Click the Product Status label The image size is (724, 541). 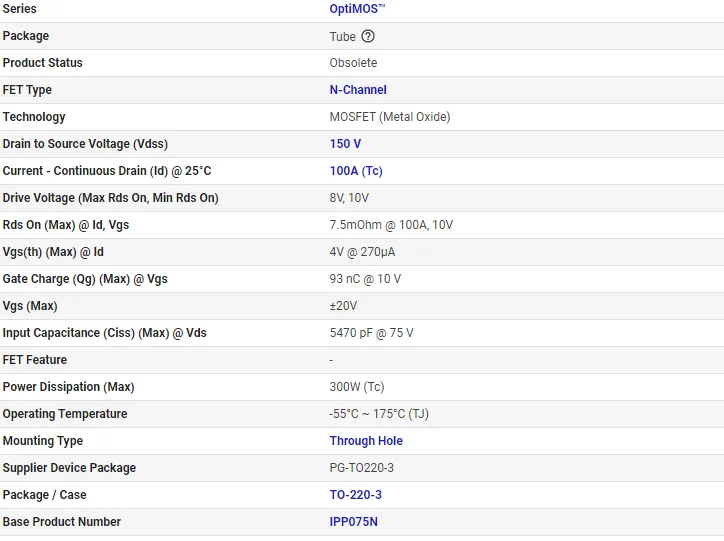point(43,63)
